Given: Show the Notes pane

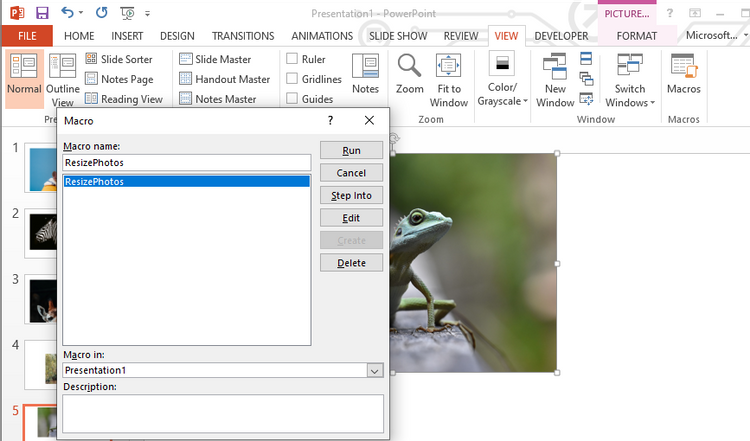Looking at the screenshot, I should tap(365, 75).
